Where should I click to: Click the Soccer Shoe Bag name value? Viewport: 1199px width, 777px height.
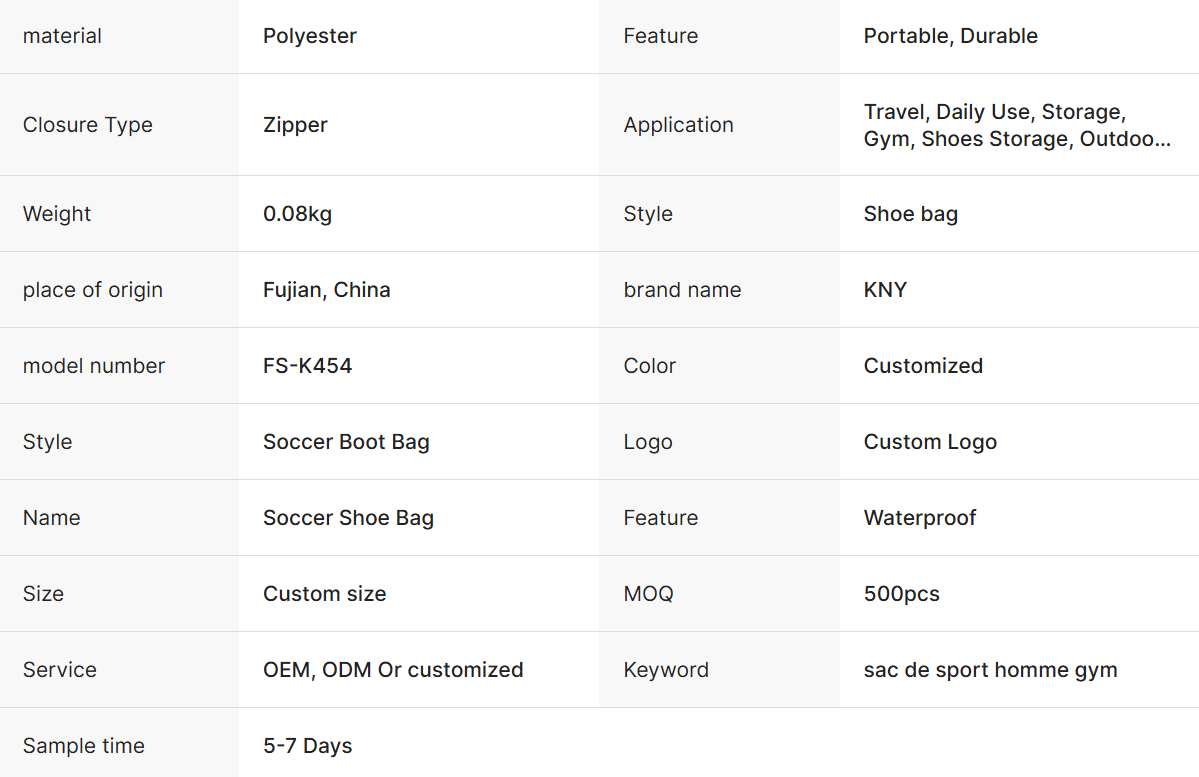(348, 518)
